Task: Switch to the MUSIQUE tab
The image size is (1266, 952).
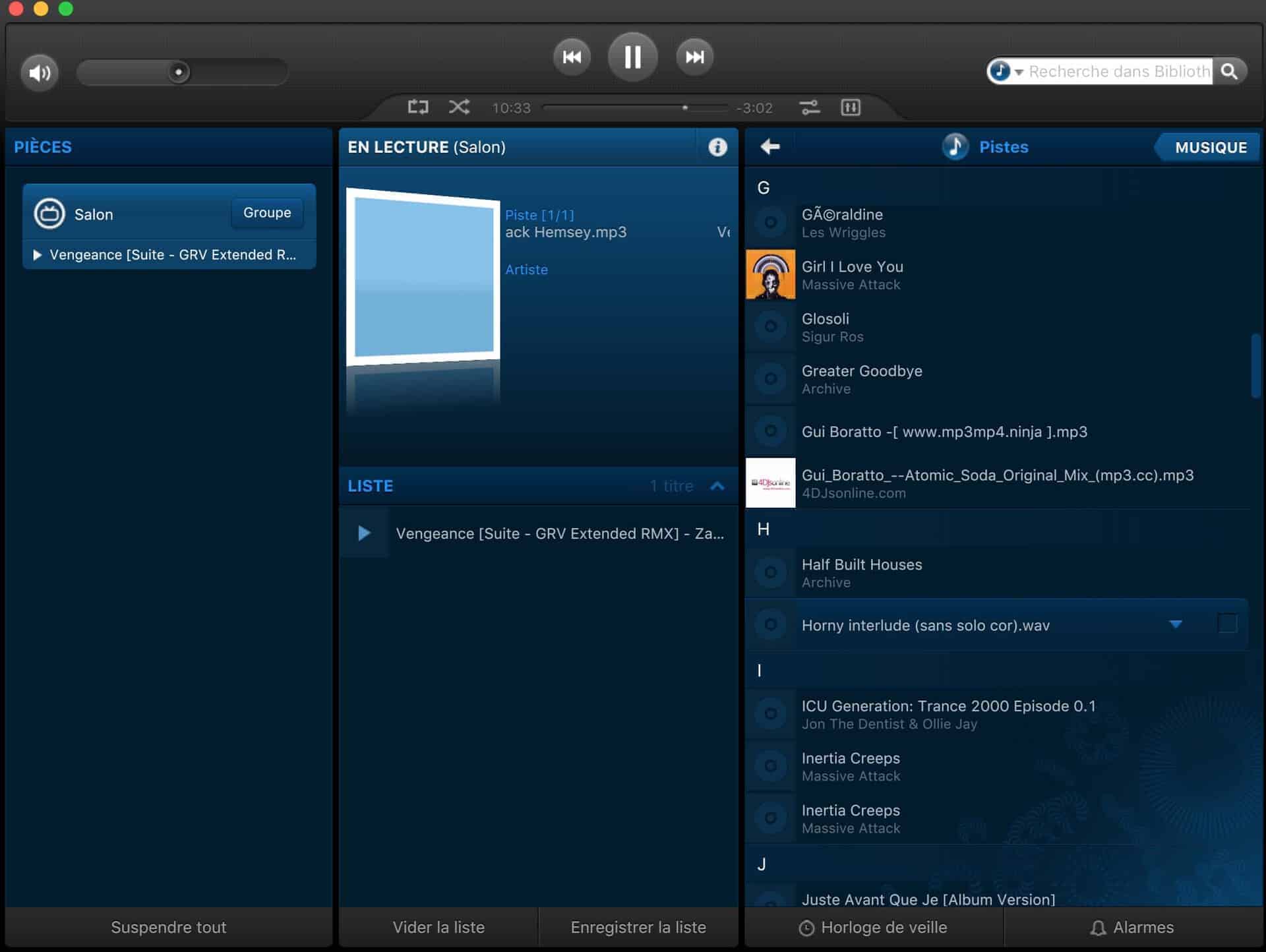Action: pyautogui.click(x=1210, y=147)
